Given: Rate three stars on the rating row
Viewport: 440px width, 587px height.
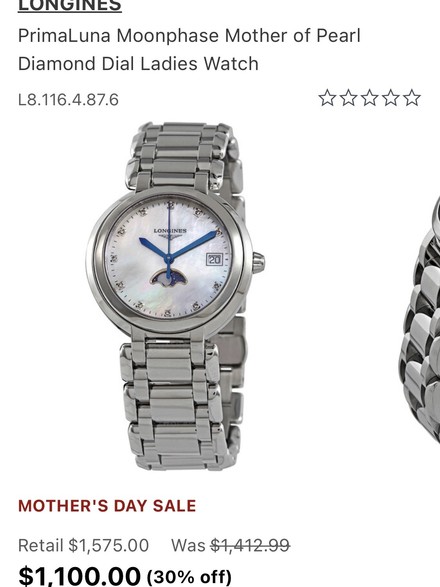Looking at the screenshot, I should tap(370, 98).
